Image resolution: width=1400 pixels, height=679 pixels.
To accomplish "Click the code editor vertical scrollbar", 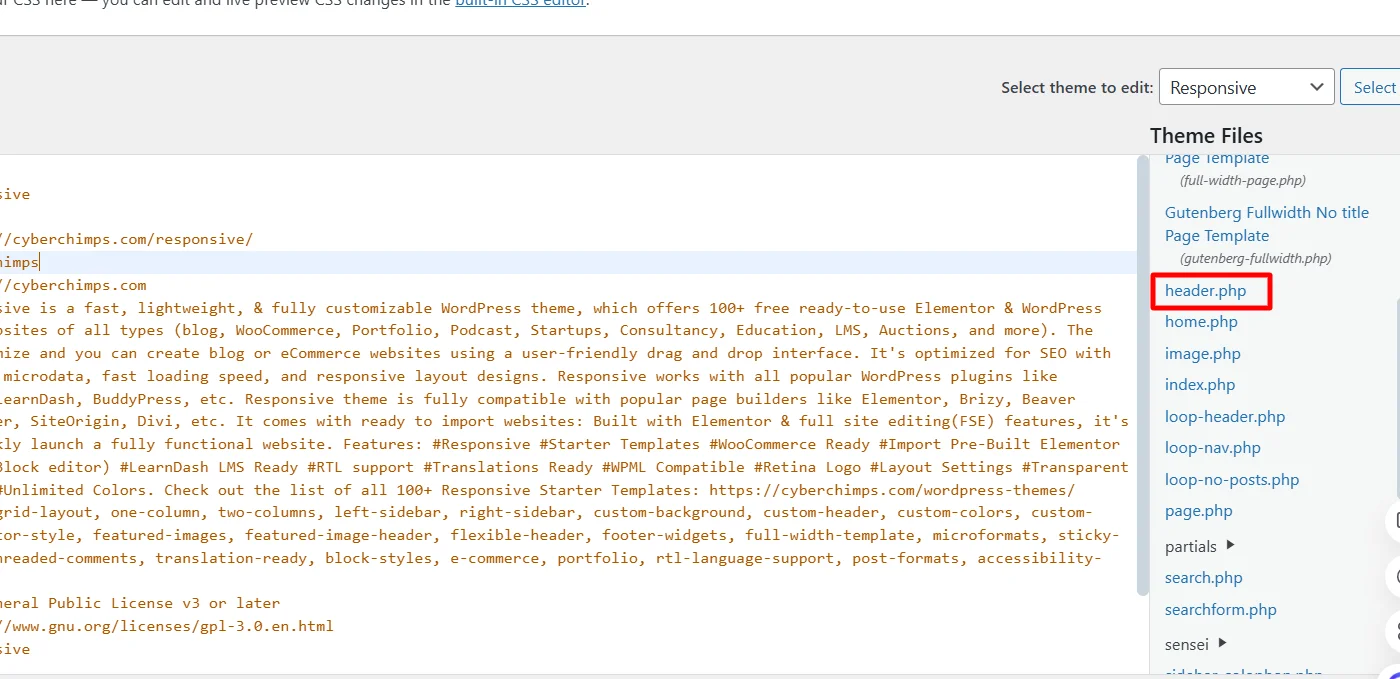I will 1143,375.
